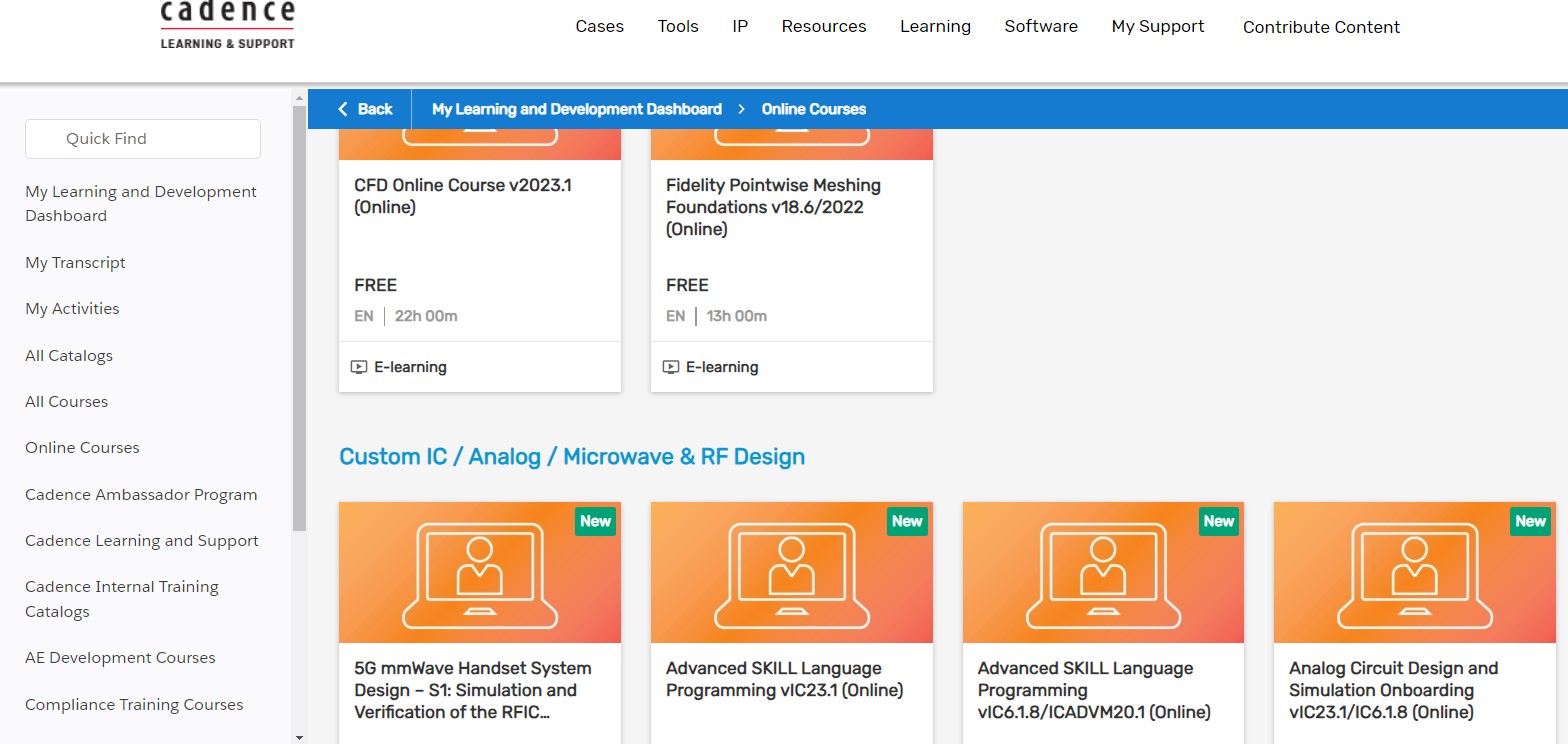This screenshot has height=744, width=1568.
Task: Open CFD Online Course v2023.1 title
Action: point(463,196)
